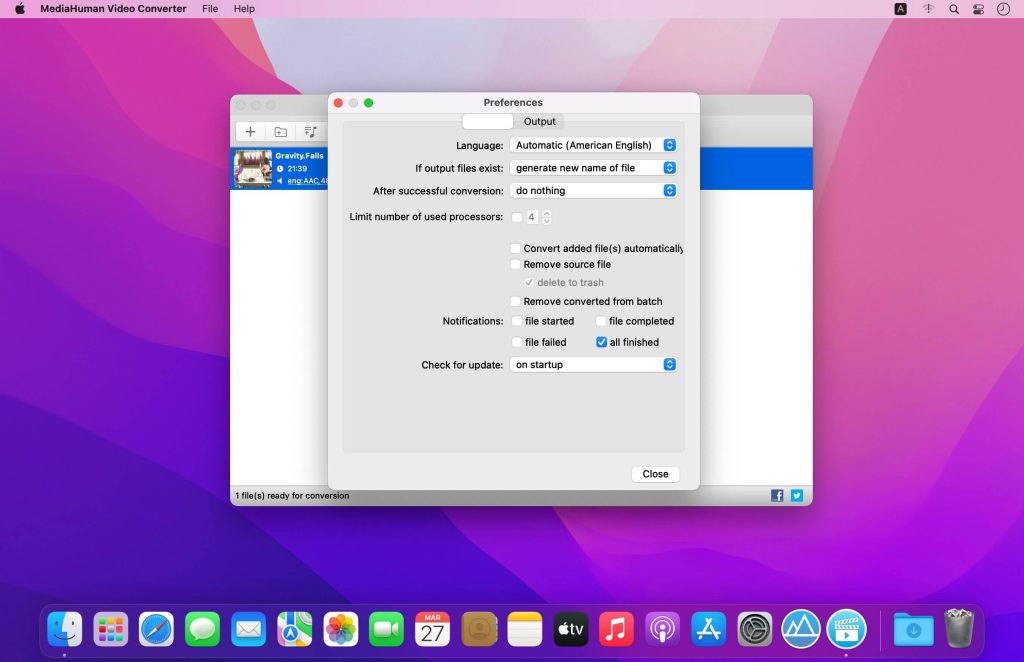Enable Remove source file option
The image size is (1024, 662).
click(x=516, y=264)
